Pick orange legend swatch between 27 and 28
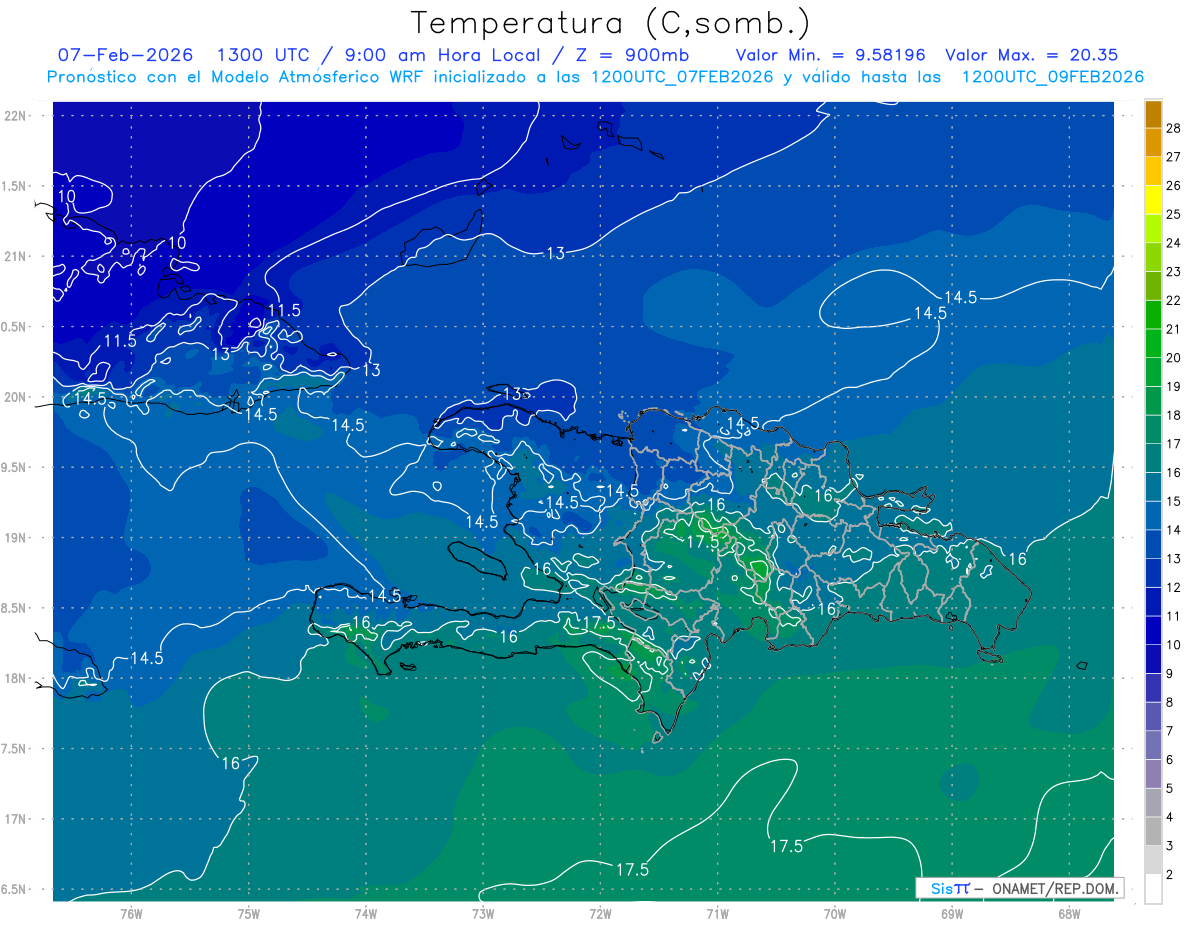 (x=1153, y=143)
